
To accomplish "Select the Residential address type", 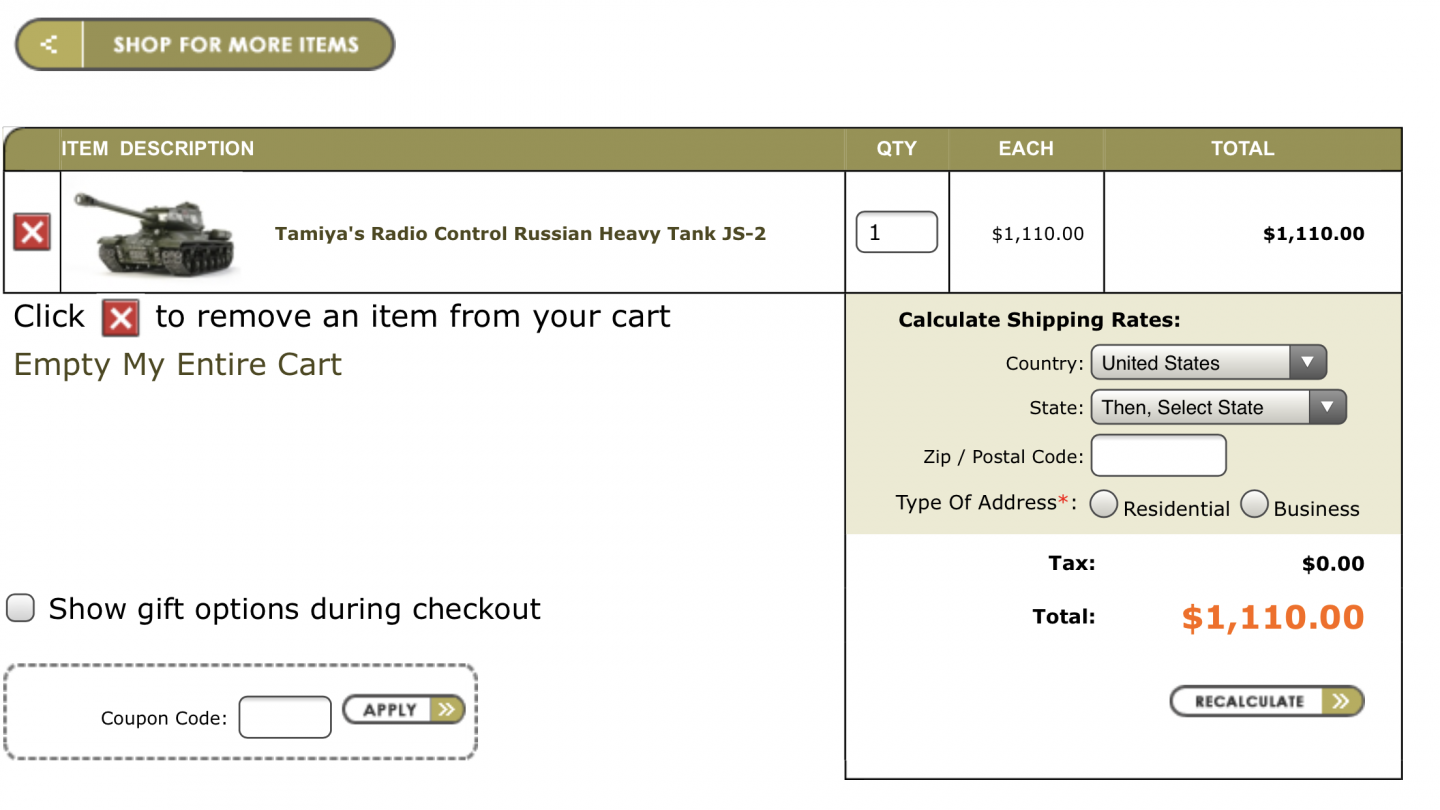I will 1103,505.
